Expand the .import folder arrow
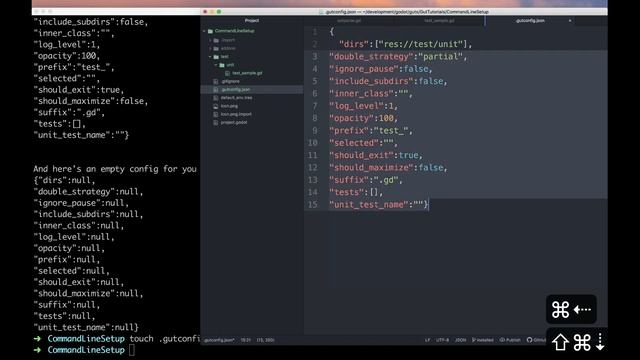Screen dimensions: 640x360 210,40
